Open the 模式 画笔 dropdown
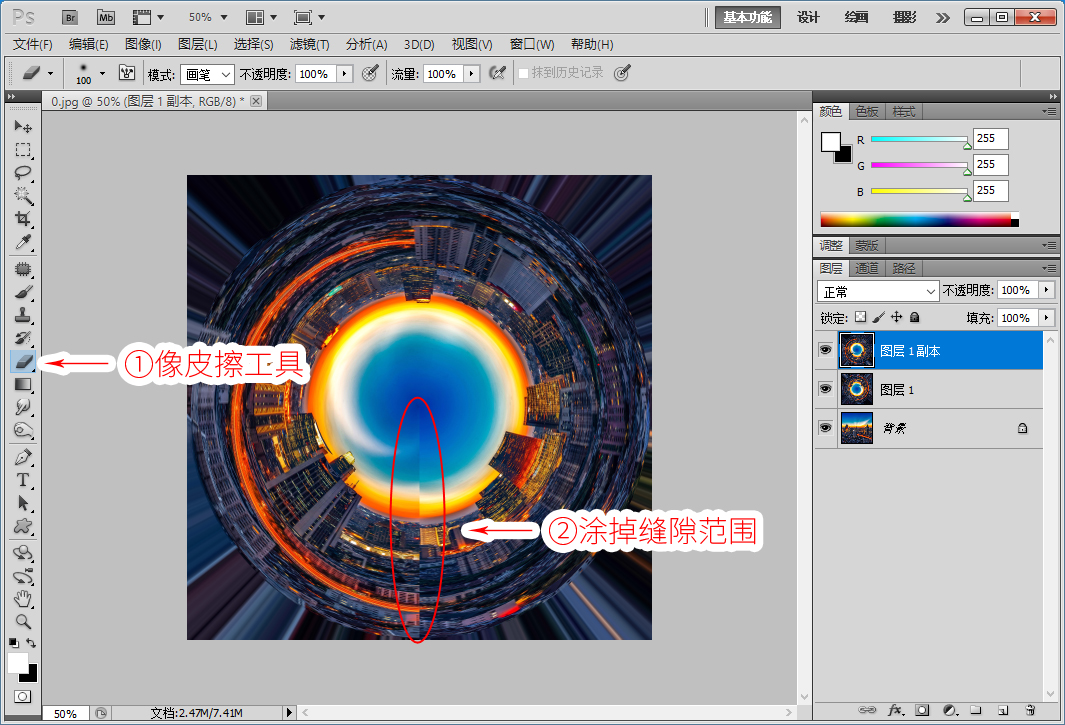Screen dimensions: 1065x725 (208, 74)
